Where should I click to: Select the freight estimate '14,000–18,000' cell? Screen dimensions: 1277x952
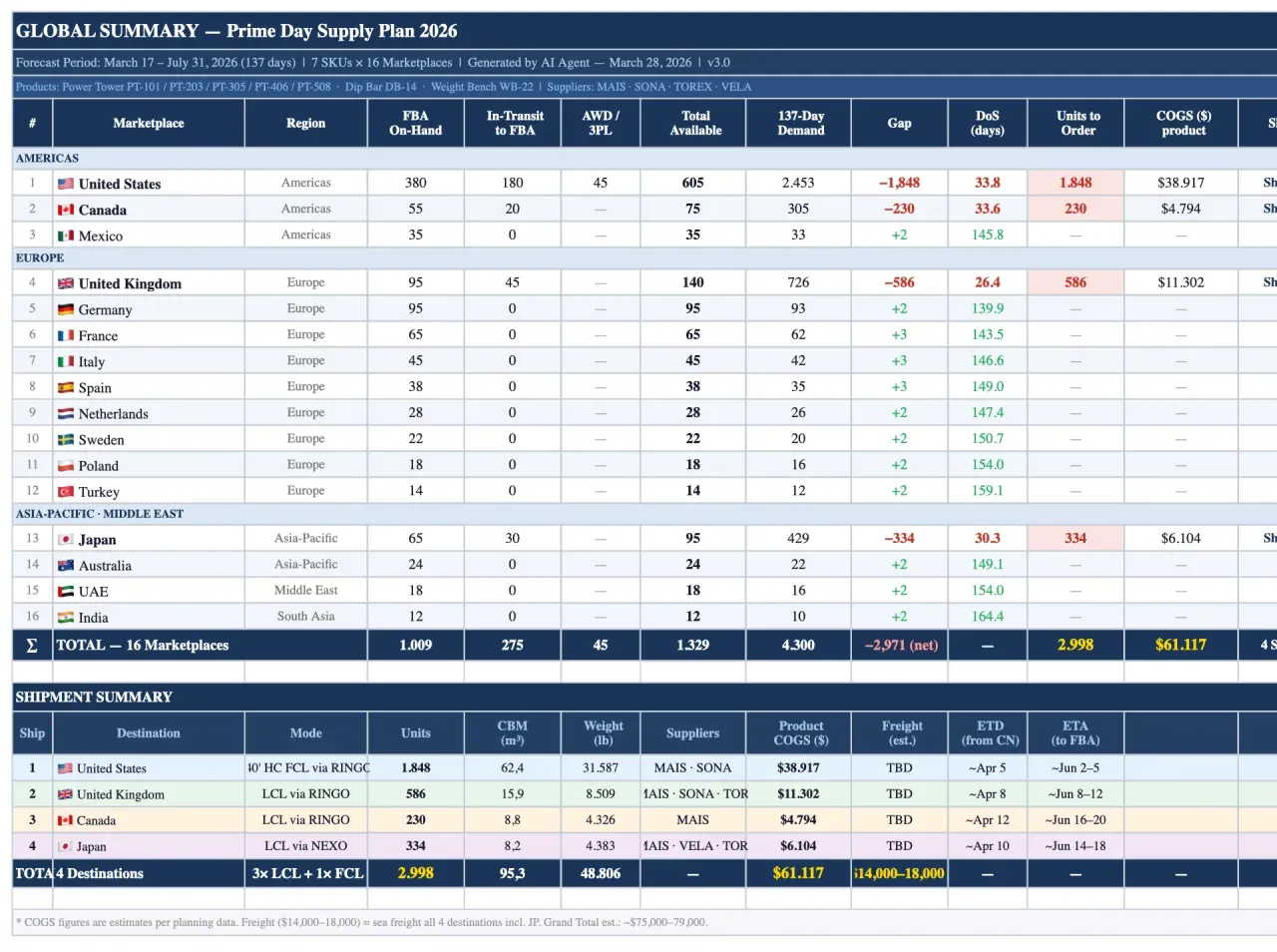point(900,873)
